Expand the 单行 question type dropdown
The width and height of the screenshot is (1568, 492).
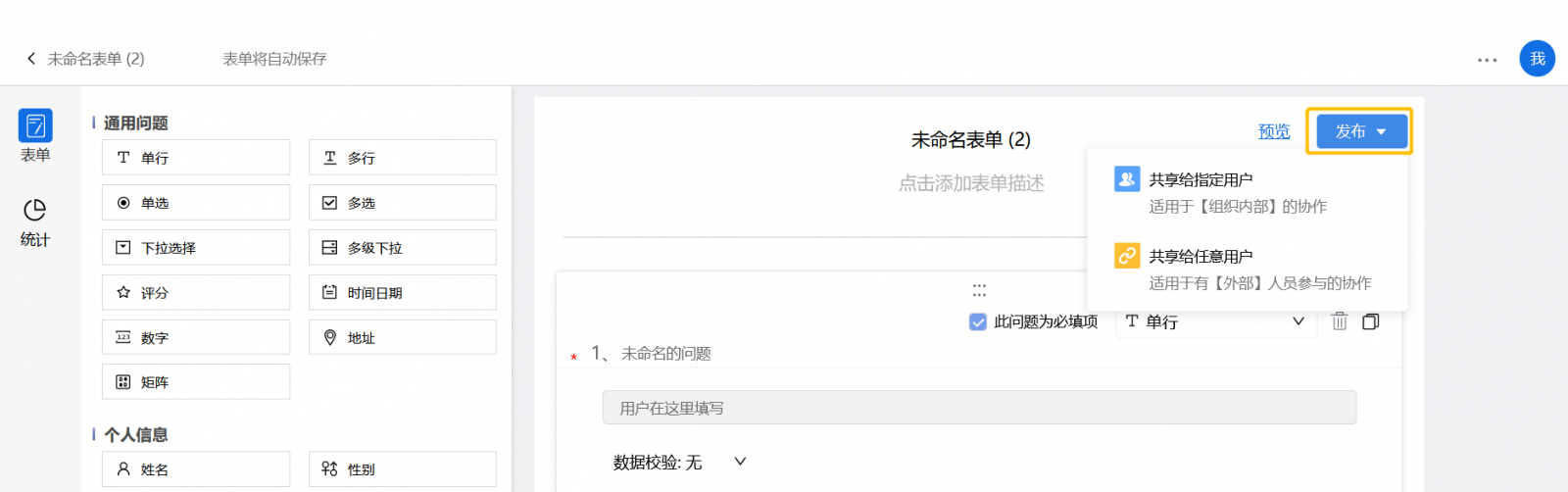click(1214, 321)
